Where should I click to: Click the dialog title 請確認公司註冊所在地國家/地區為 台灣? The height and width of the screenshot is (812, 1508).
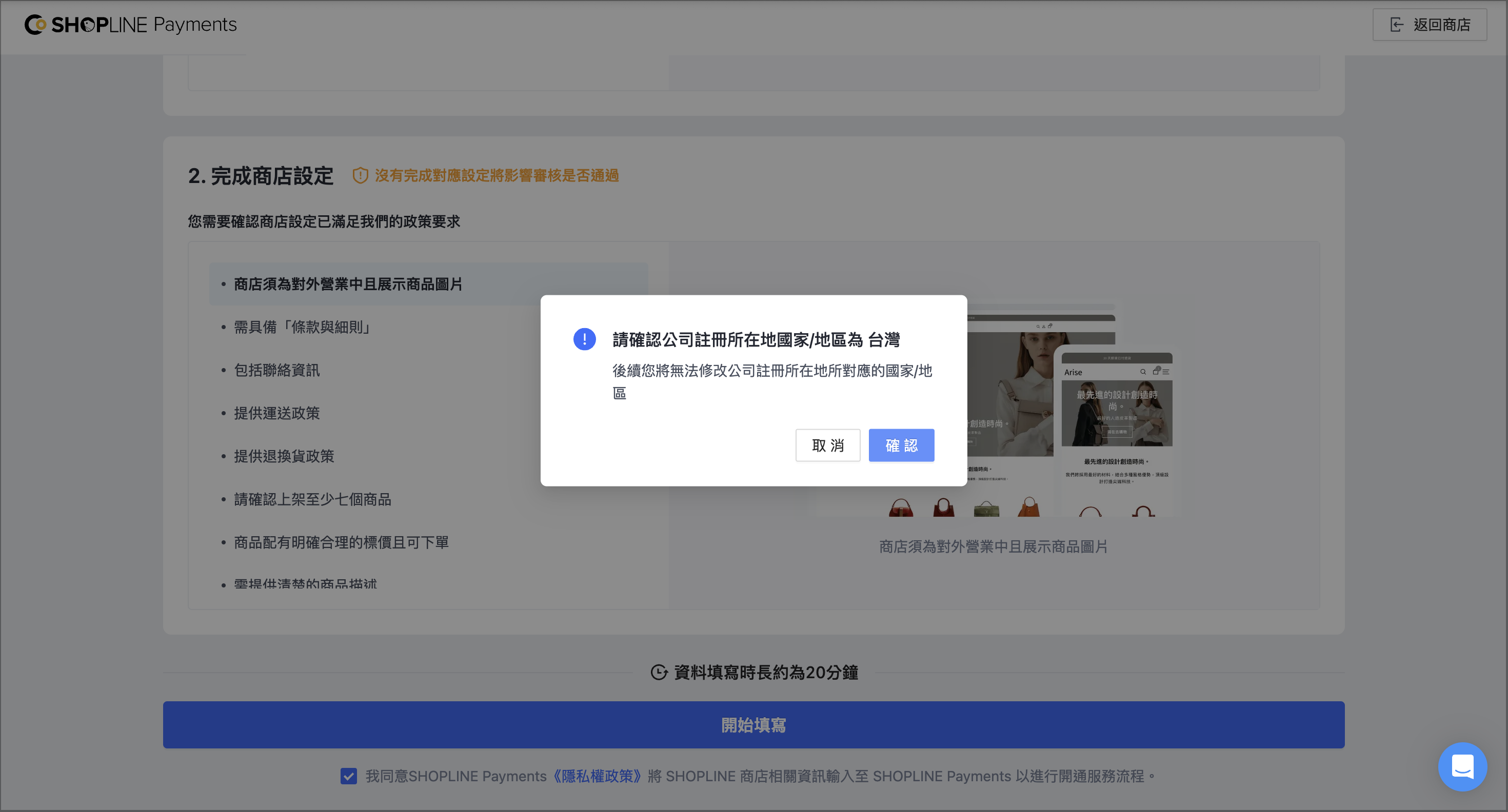(757, 339)
